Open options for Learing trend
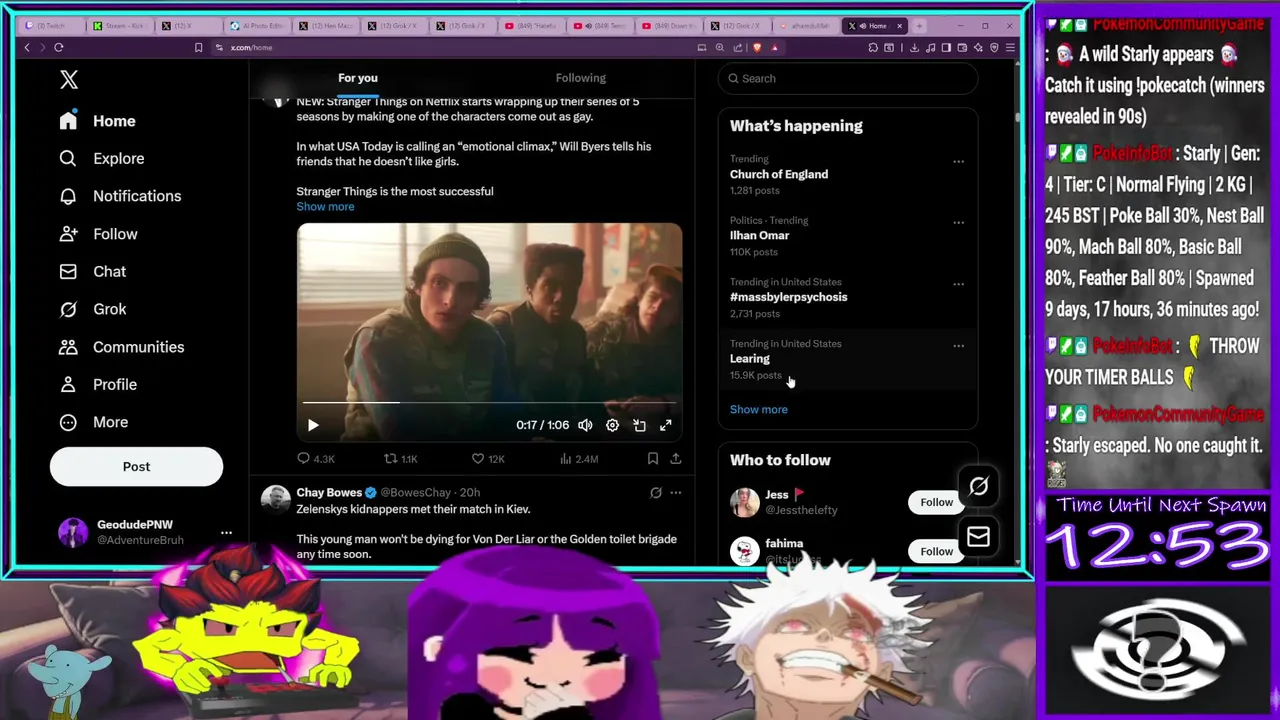Viewport: 1280px width, 720px height. click(x=958, y=346)
